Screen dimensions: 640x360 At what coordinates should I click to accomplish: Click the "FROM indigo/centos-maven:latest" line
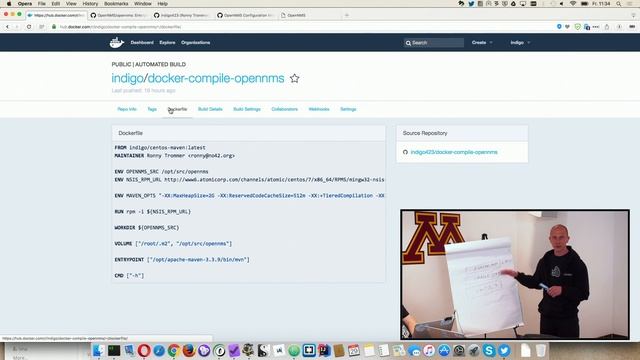pos(160,148)
